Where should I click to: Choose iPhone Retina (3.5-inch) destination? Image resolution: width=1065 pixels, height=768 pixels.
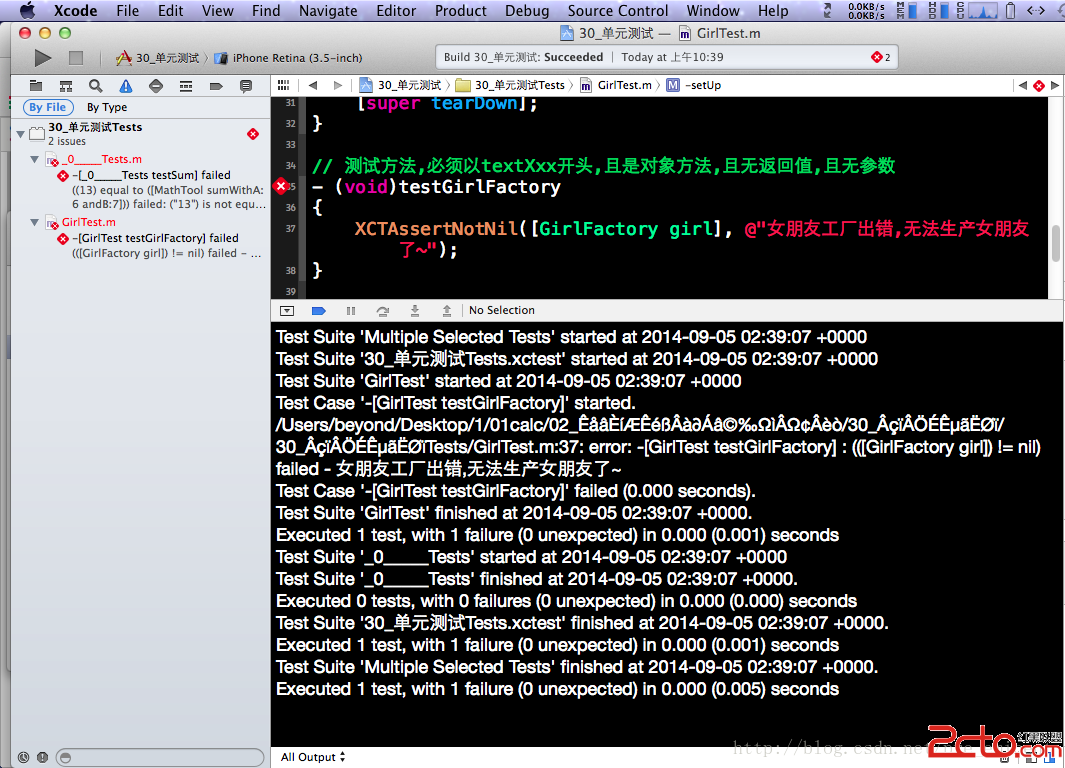pyautogui.click(x=289, y=58)
